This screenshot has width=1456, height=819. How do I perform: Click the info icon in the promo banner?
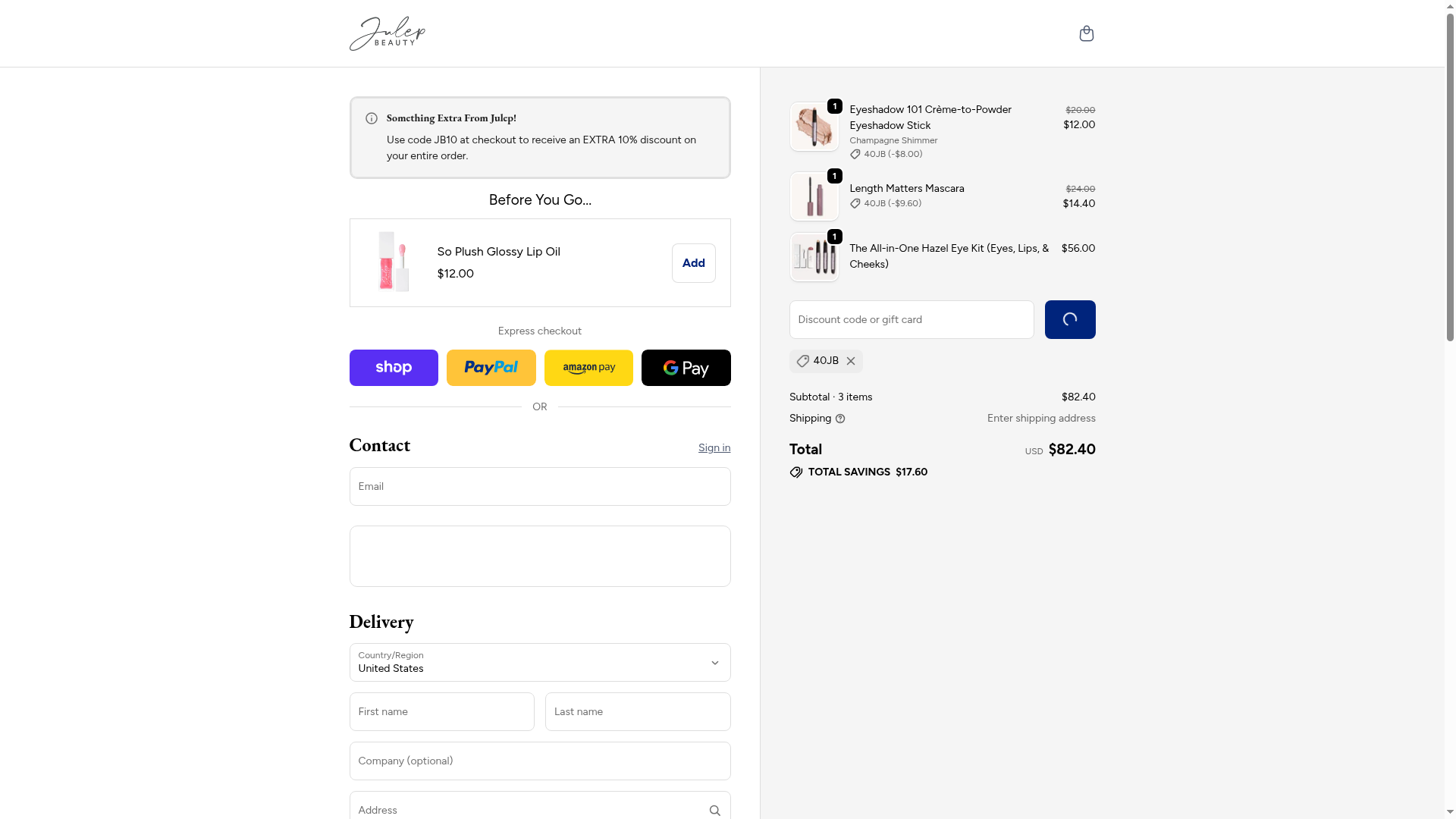coord(372,118)
